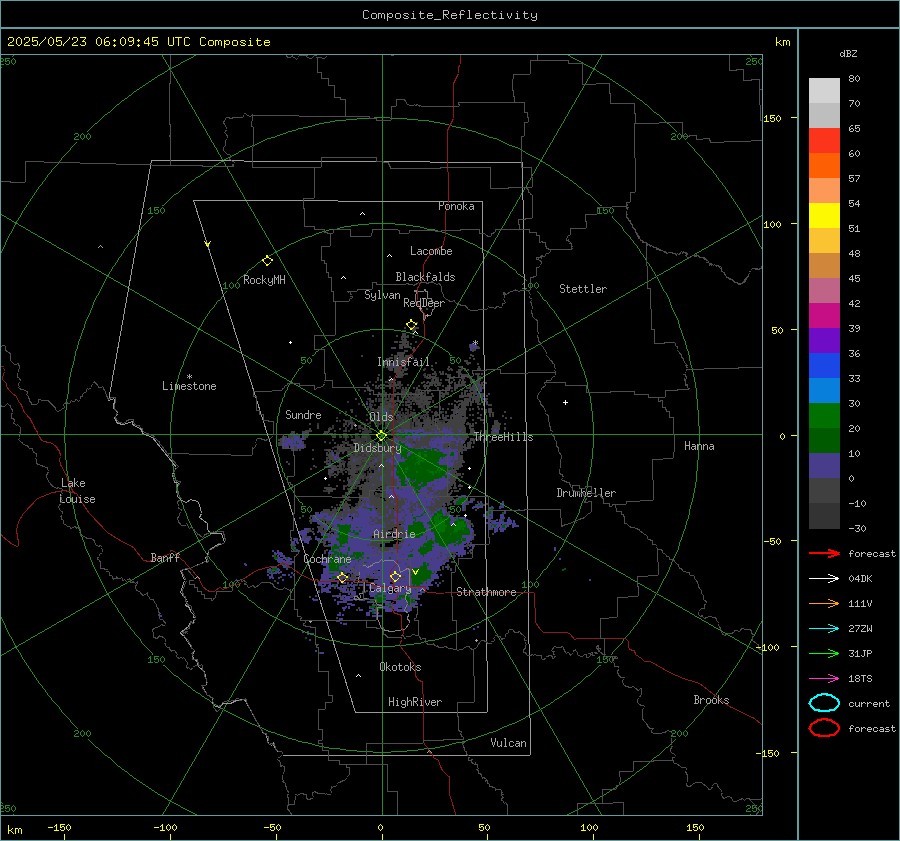The image size is (900, 841).
Task: Click the yellow V marker north of RockyMH
Action: click(x=208, y=244)
